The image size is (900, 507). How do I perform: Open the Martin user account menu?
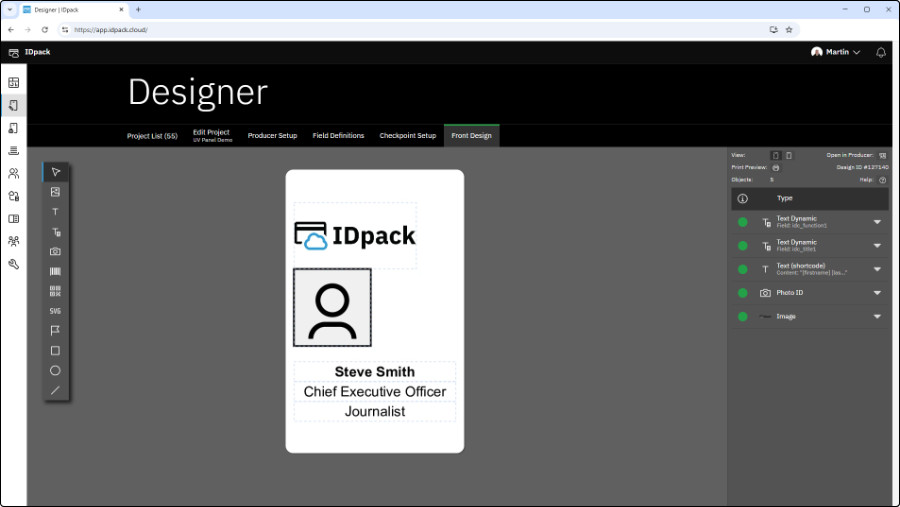click(836, 52)
